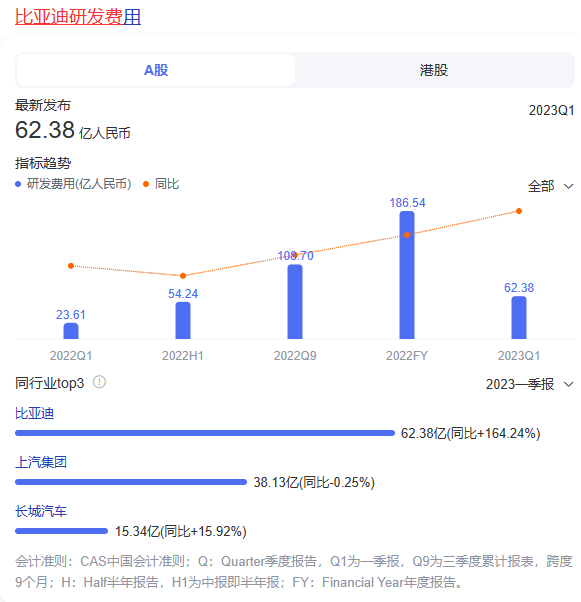Viewport: 581px width, 602px height.
Task: Select the 2022H1 bar labeled 54.24
Action: coord(183,321)
